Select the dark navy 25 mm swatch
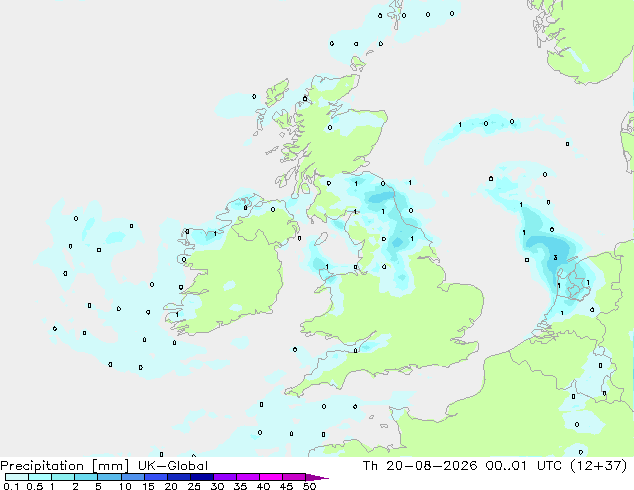This screenshot has width=634, height=490. [x=202, y=477]
